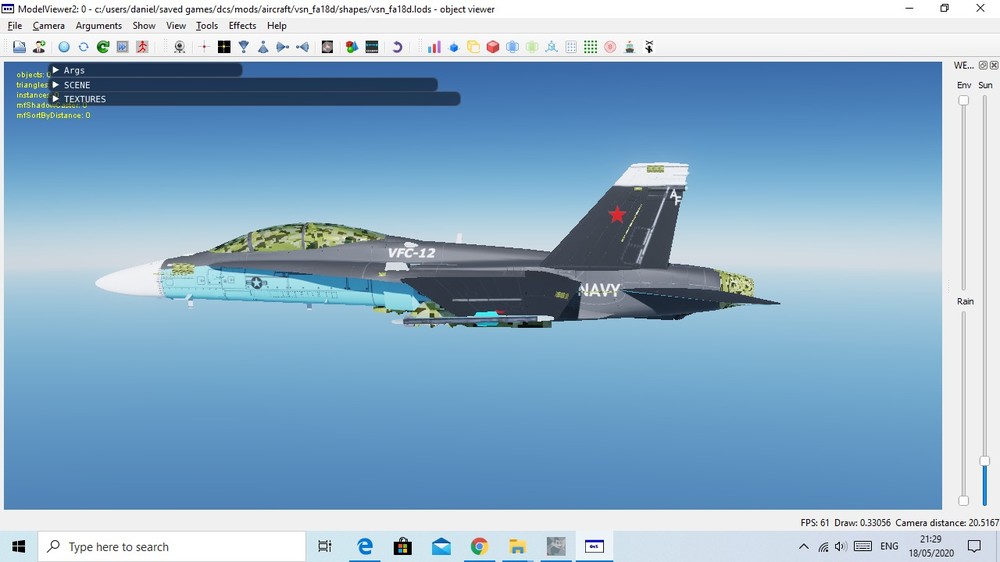Open the View menu

click(175, 26)
